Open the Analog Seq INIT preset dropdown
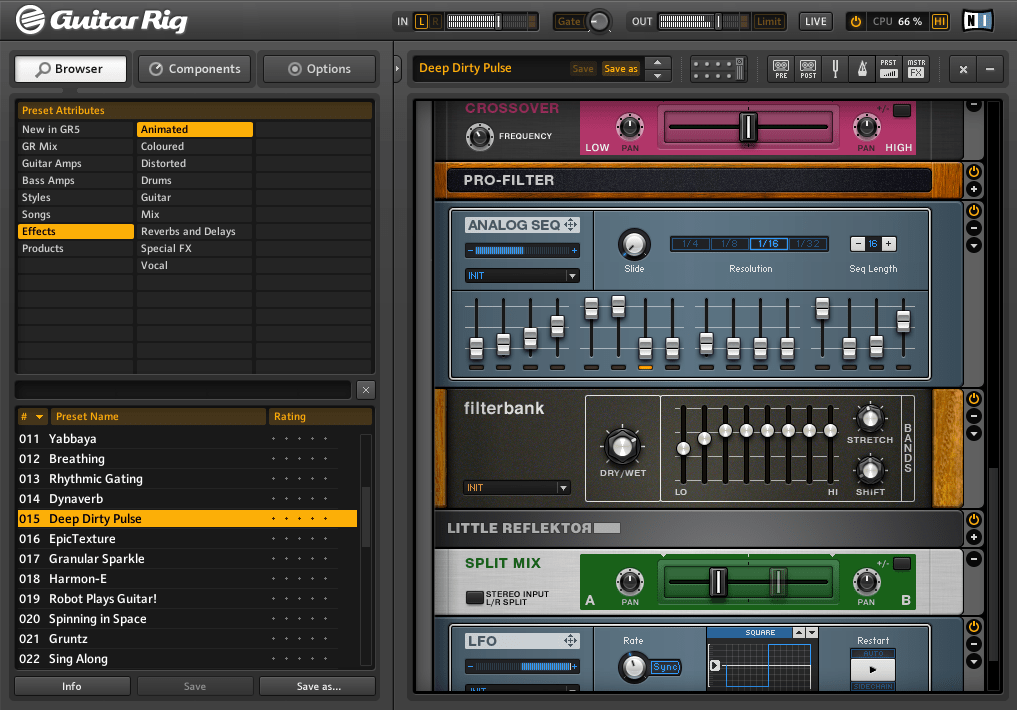Viewport: 1017px width, 710px height. 521,276
